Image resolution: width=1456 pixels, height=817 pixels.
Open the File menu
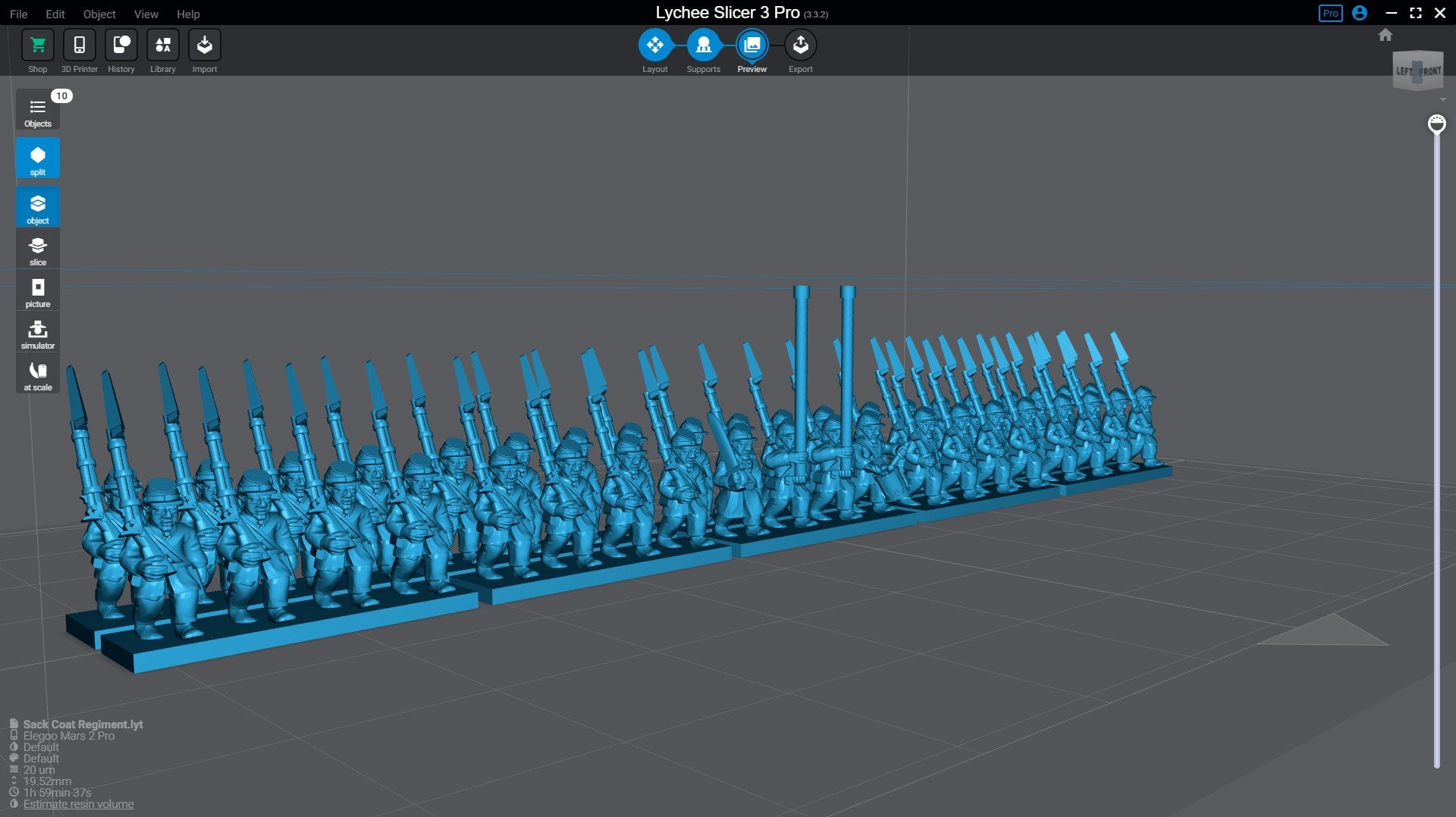(x=18, y=14)
